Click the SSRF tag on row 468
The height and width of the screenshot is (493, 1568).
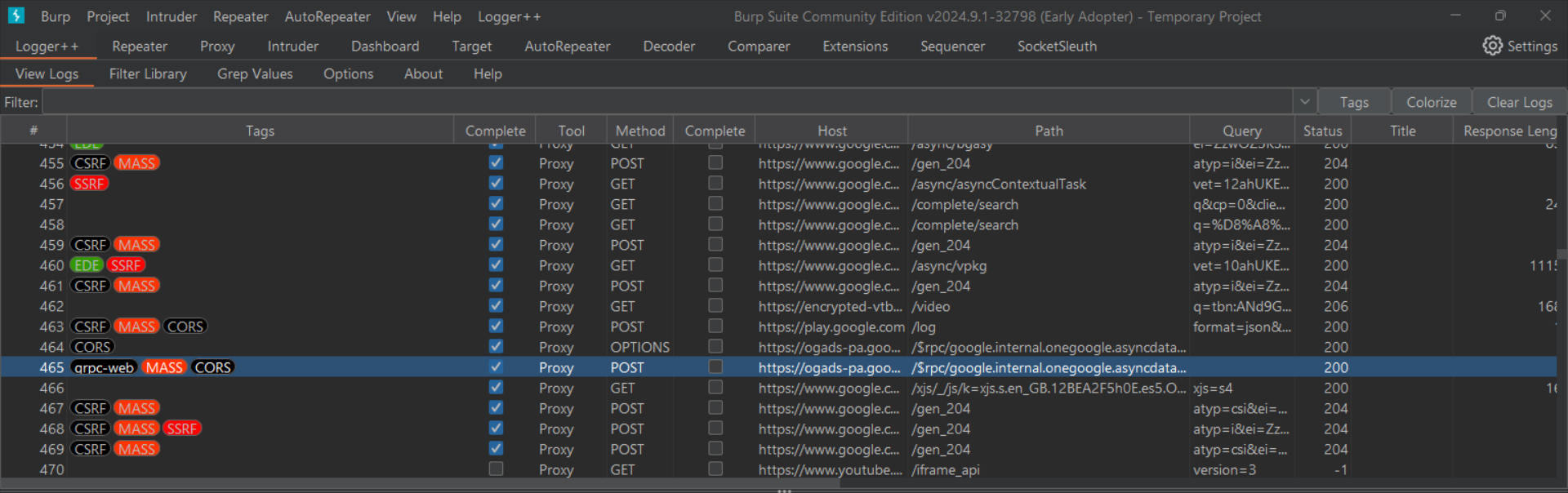click(x=181, y=429)
